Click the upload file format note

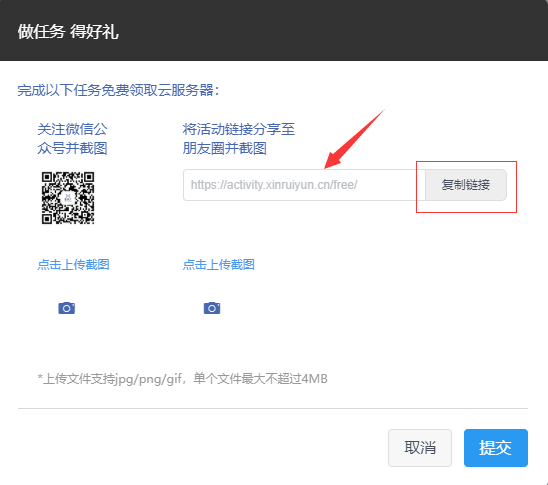pyautogui.click(x=182, y=379)
